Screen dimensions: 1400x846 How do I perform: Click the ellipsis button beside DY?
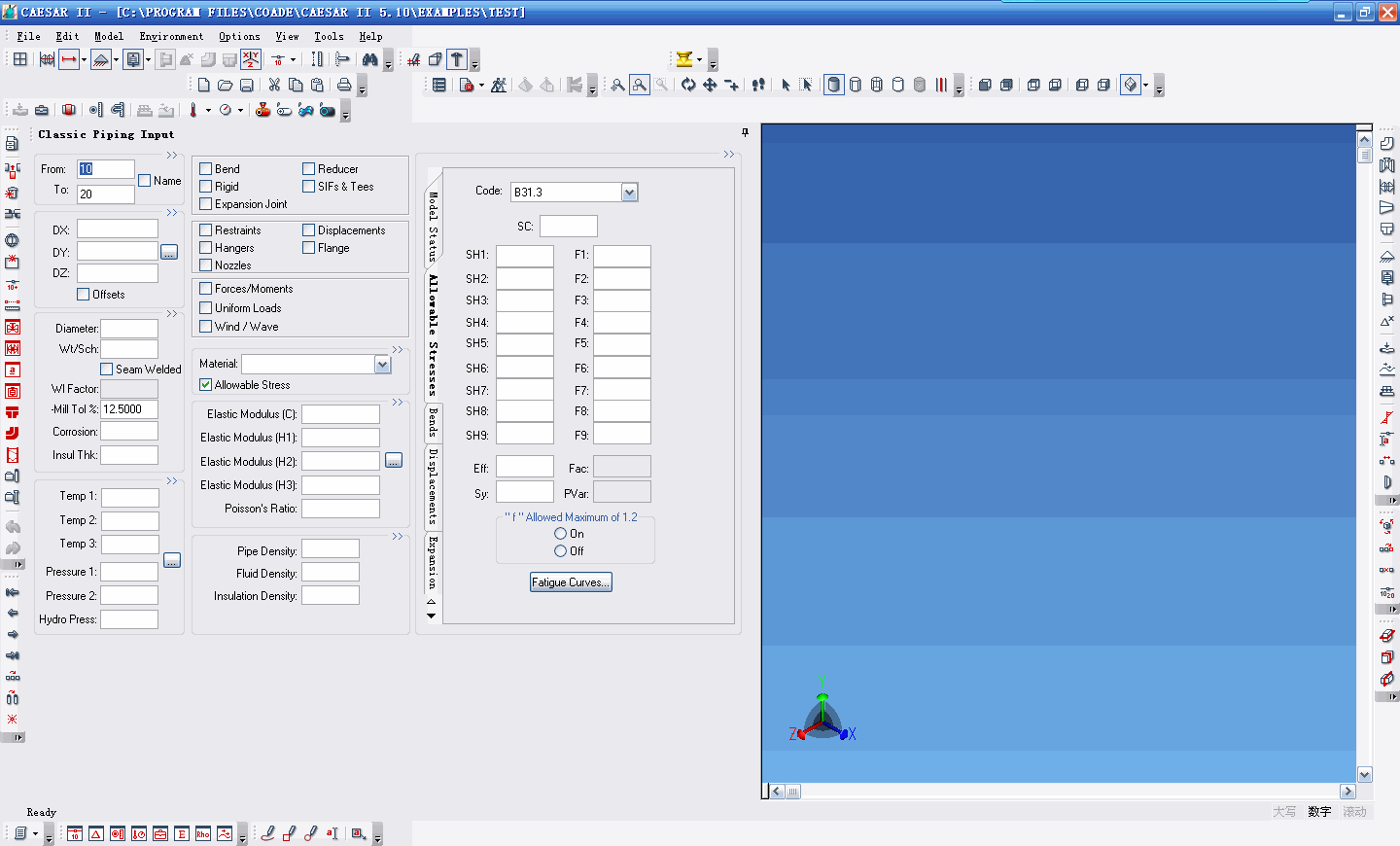click(169, 252)
